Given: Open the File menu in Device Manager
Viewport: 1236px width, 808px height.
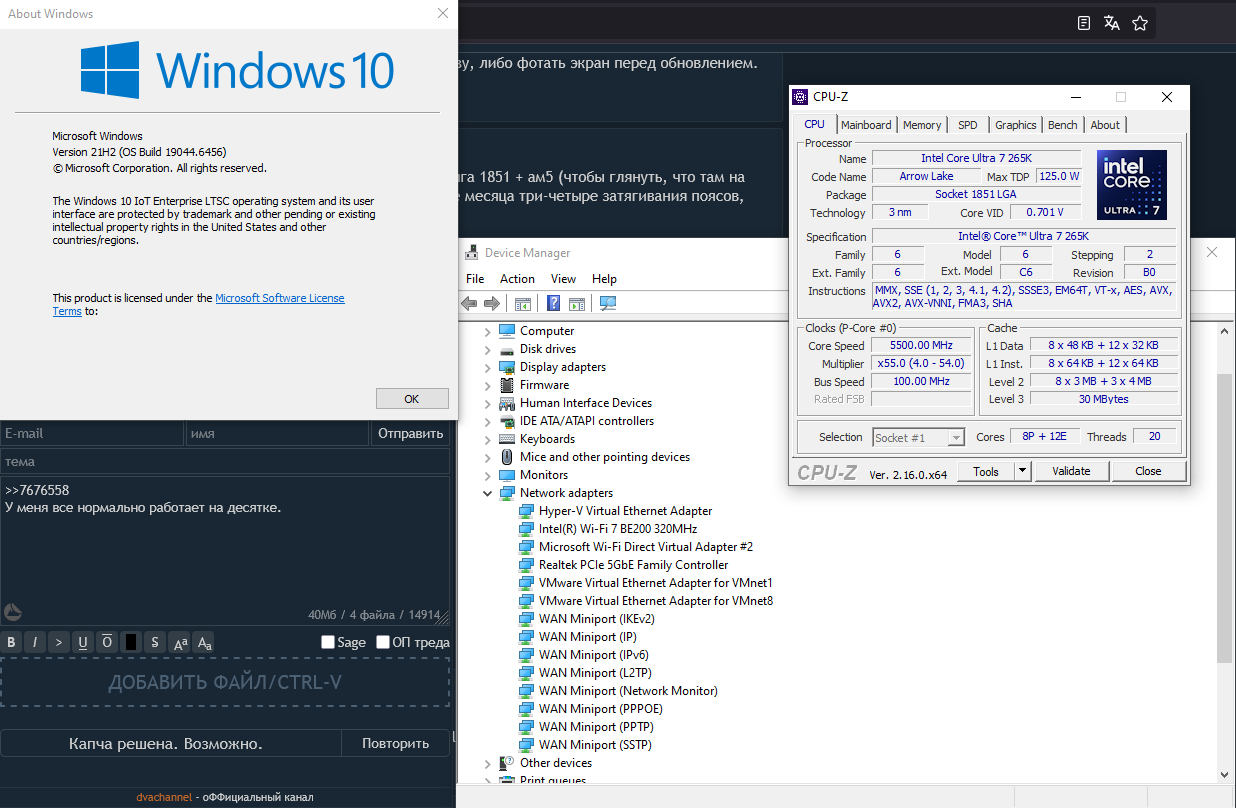Looking at the screenshot, I should click(x=475, y=279).
